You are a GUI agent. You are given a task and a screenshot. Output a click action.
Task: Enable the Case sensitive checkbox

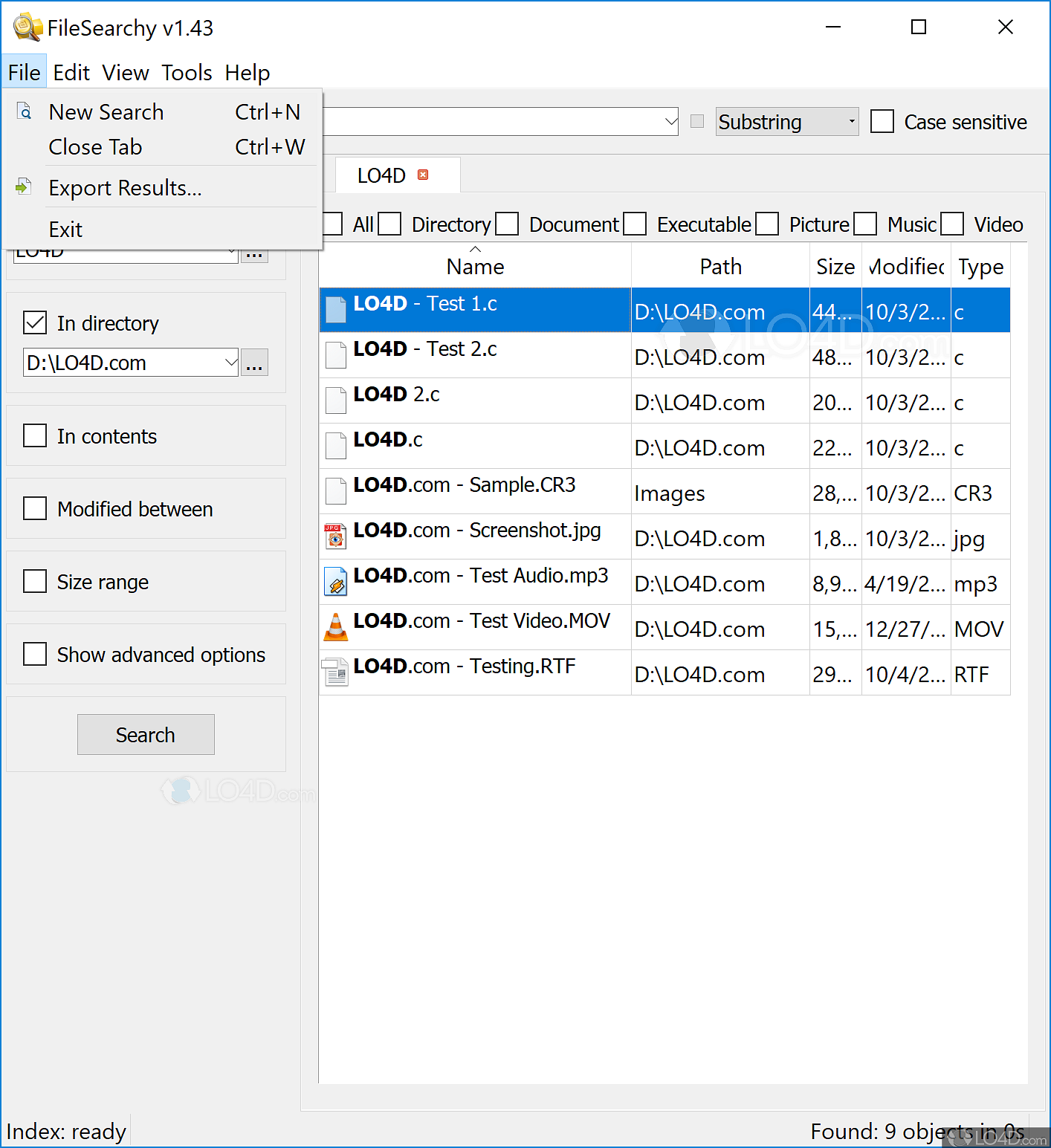point(882,121)
